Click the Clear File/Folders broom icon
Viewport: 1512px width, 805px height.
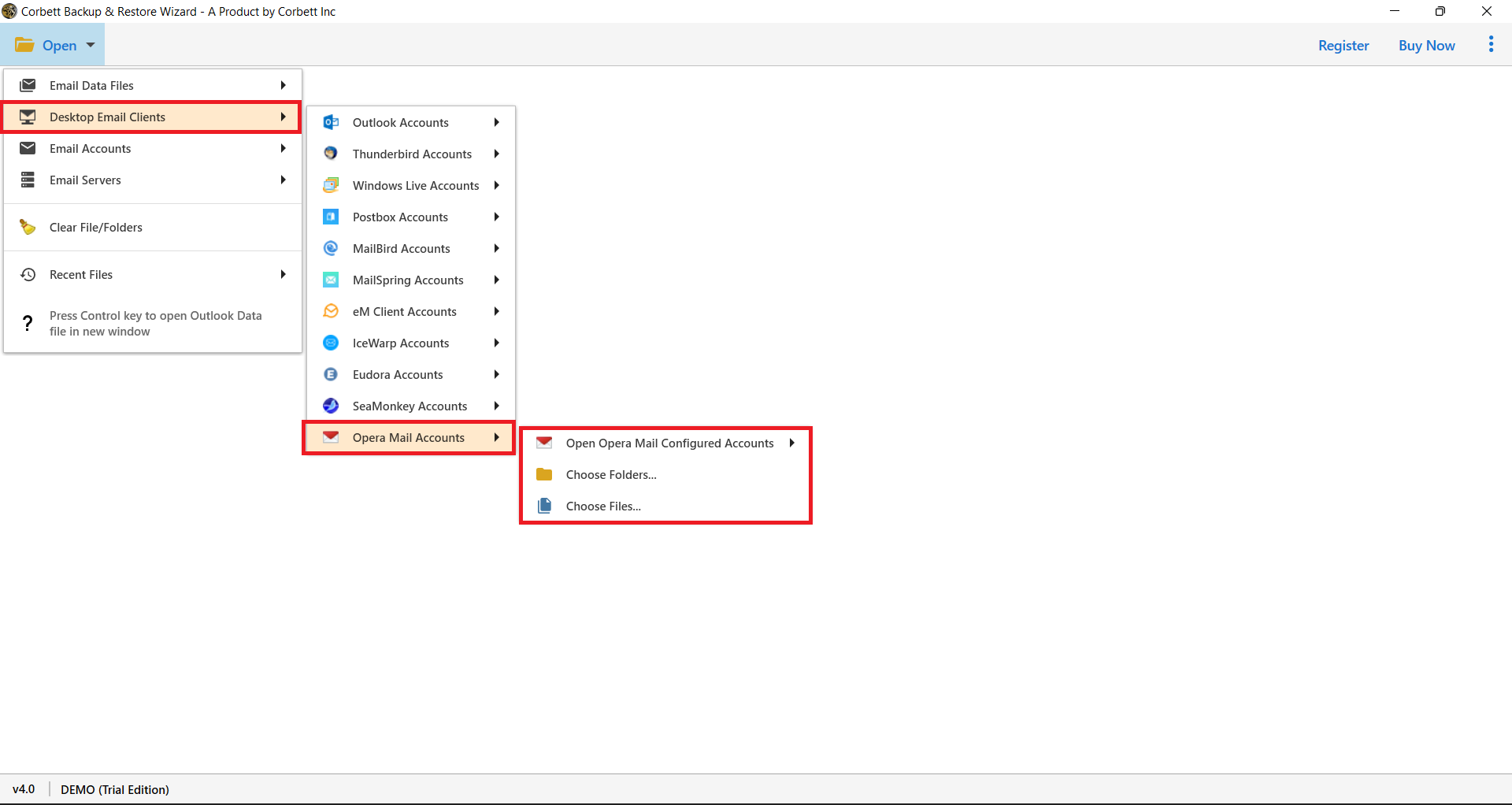[x=28, y=227]
